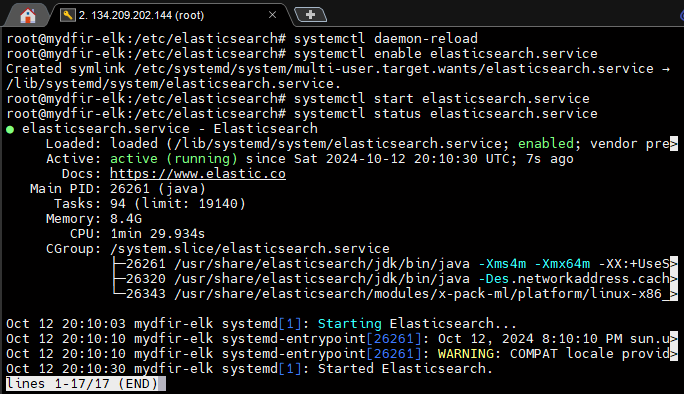
Task: Click process 26320 java line in CGroup tree
Action: point(395,279)
